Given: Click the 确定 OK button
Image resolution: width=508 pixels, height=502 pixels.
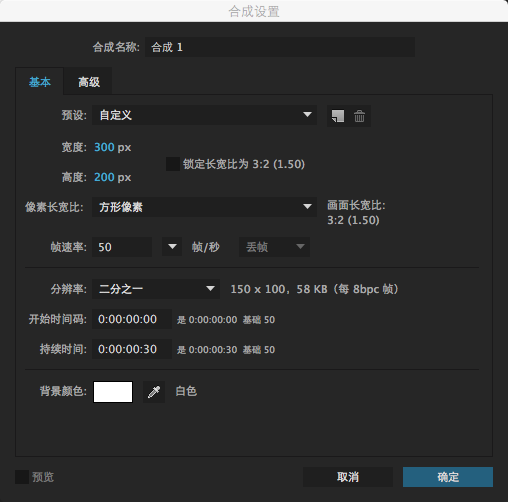Looking at the screenshot, I should pos(448,477).
